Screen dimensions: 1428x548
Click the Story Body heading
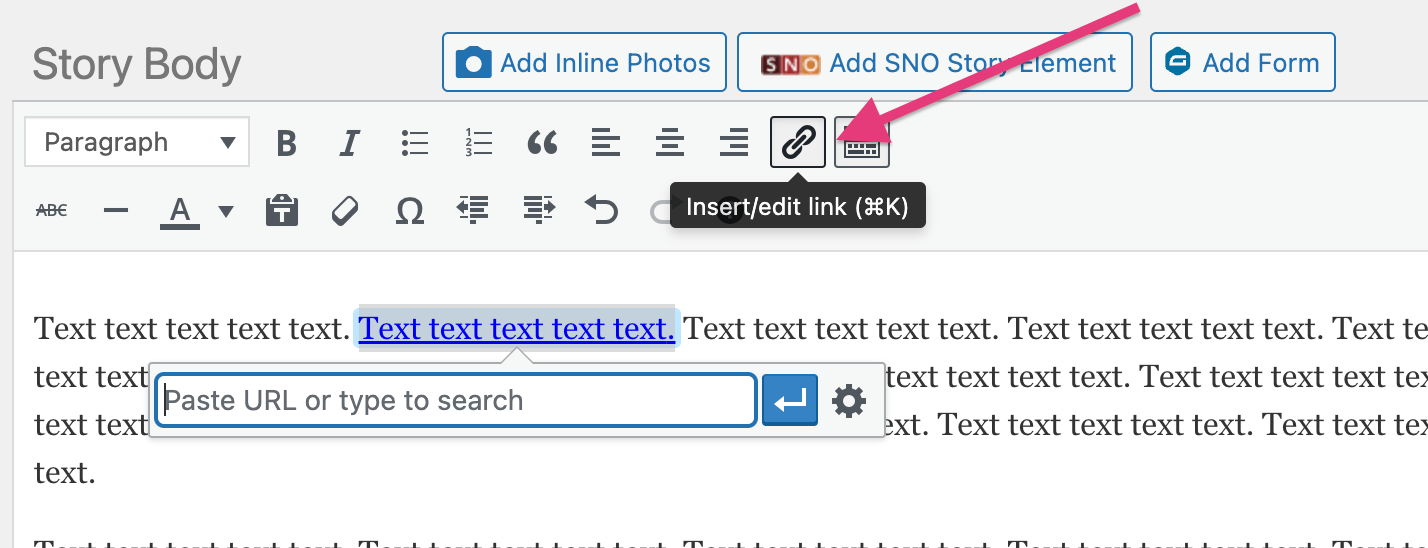point(137,64)
